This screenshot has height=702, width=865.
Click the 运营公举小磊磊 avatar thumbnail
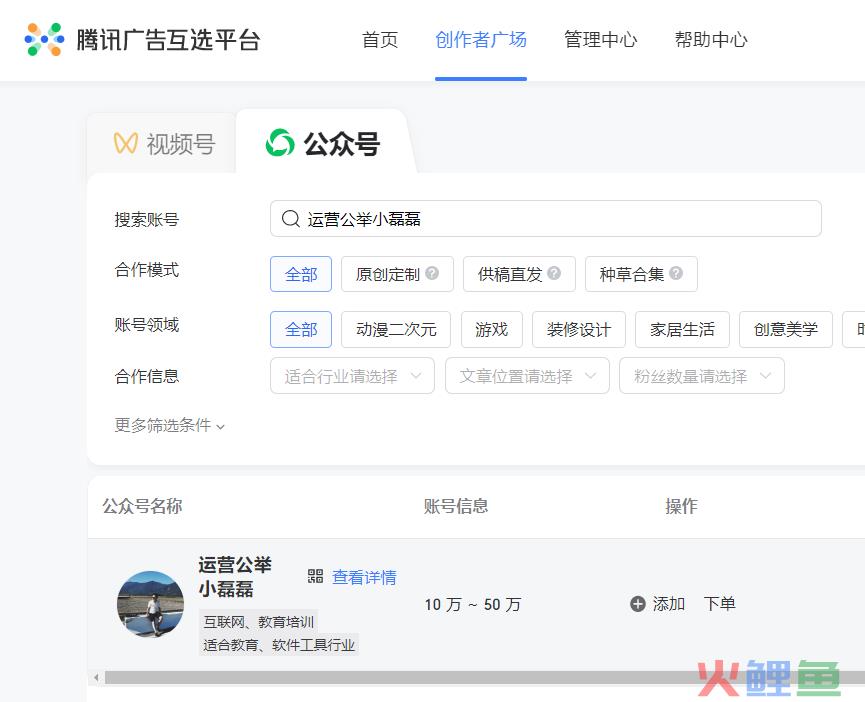(151, 604)
